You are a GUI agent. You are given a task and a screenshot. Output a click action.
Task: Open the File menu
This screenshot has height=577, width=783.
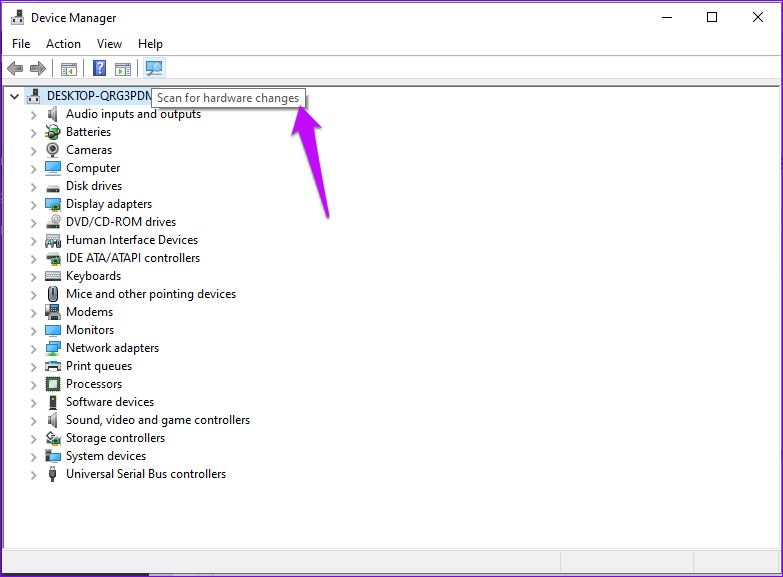click(21, 44)
